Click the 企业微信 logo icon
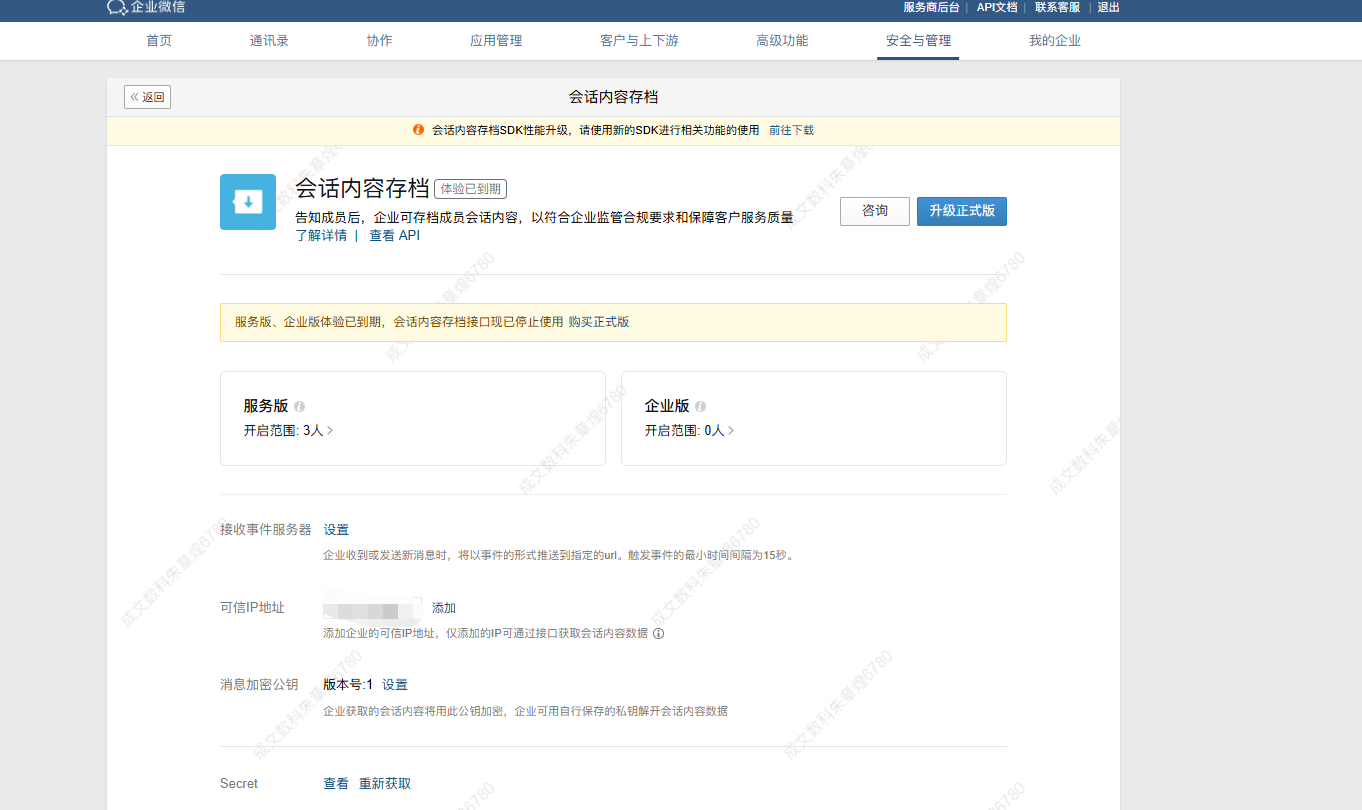The height and width of the screenshot is (810, 1362). (117, 7)
